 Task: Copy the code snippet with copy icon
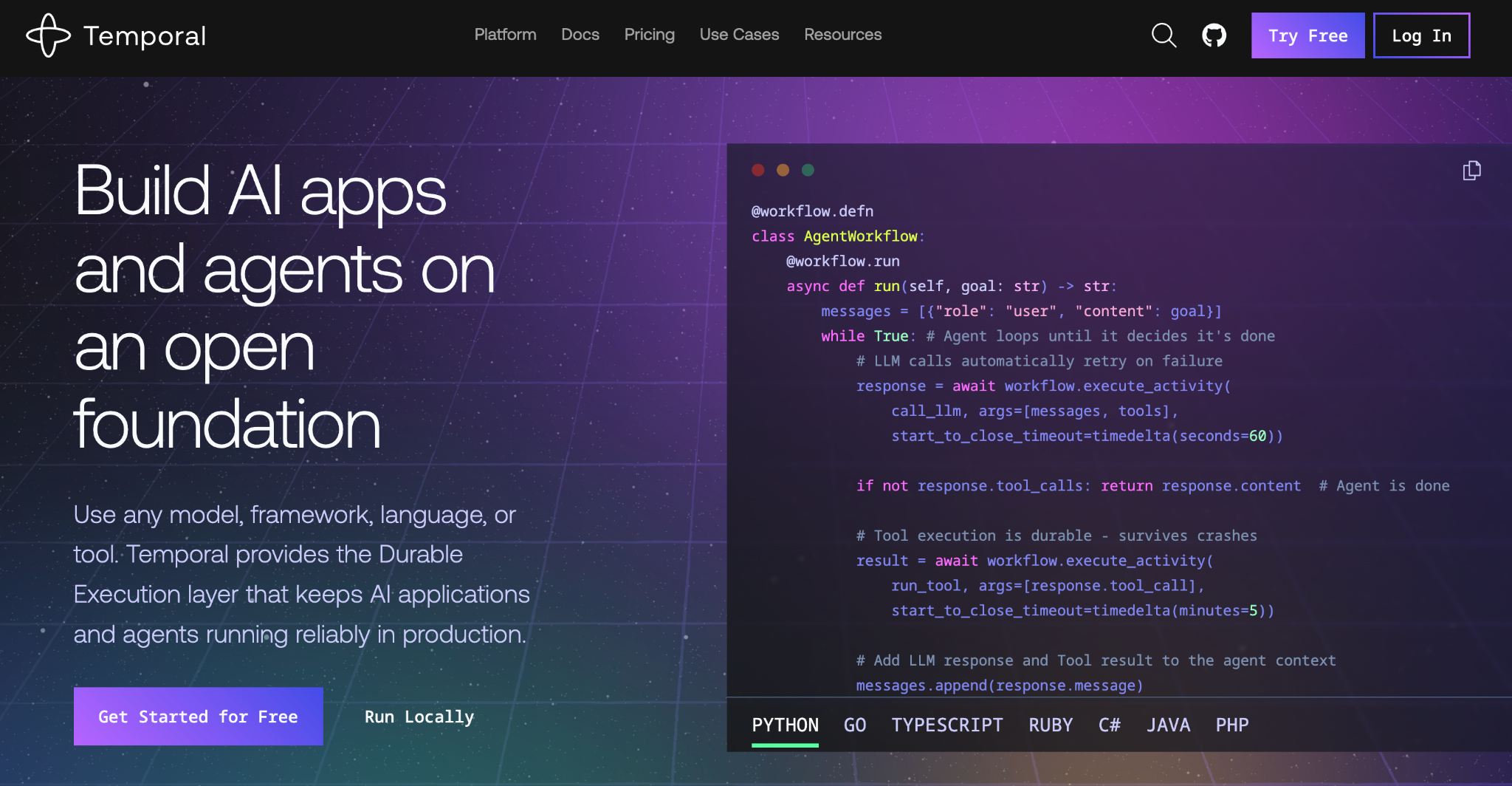click(1471, 171)
